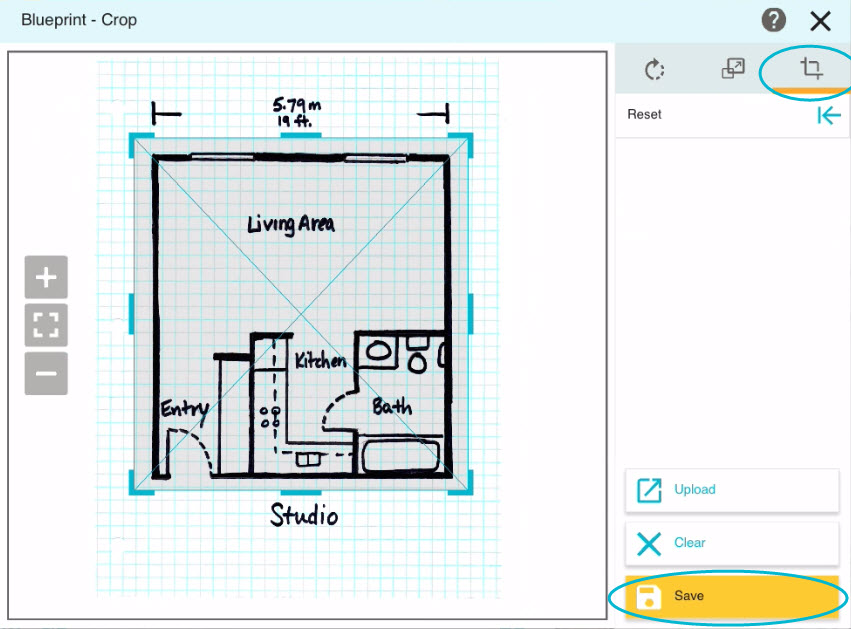851x629 pixels.
Task: Save the cropped blueprint
Action: 732,596
